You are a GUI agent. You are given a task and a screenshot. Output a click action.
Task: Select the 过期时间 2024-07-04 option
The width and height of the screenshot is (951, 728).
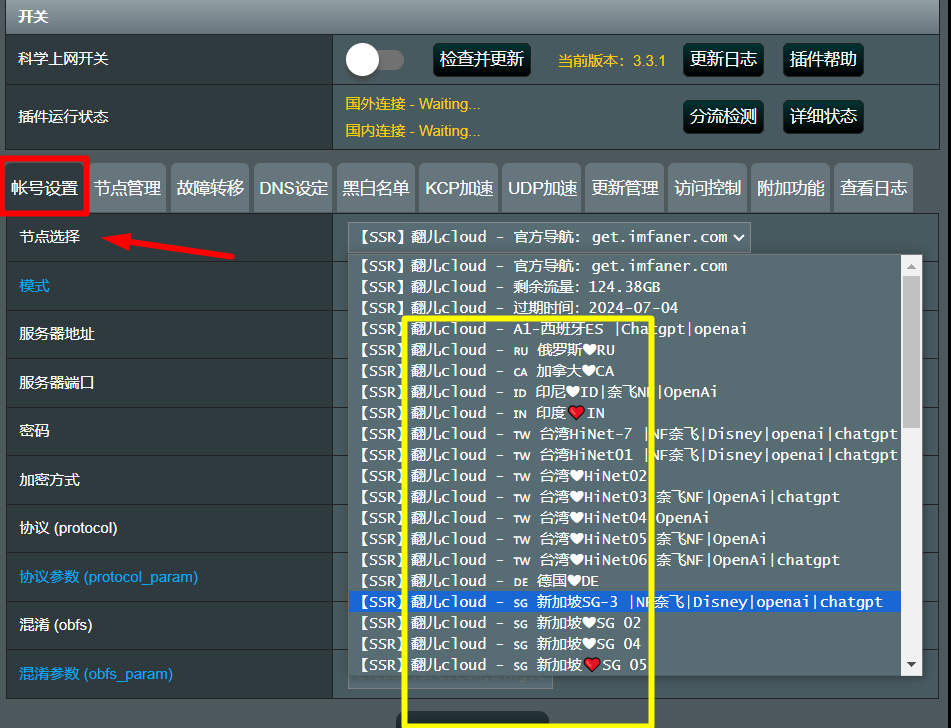tap(625, 308)
